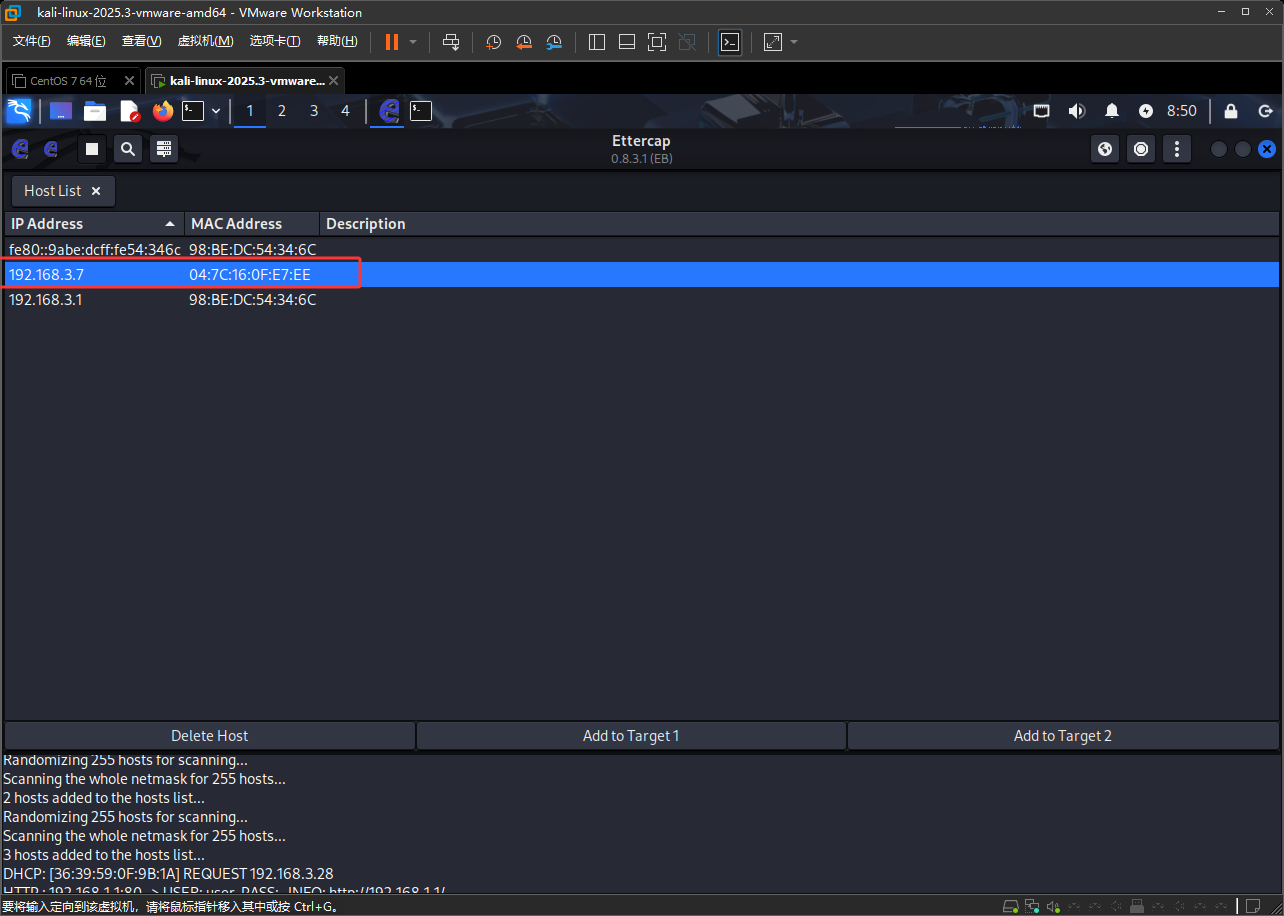Switch to workspace 2
The image size is (1284, 916).
pyautogui.click(x=282, y=111)
